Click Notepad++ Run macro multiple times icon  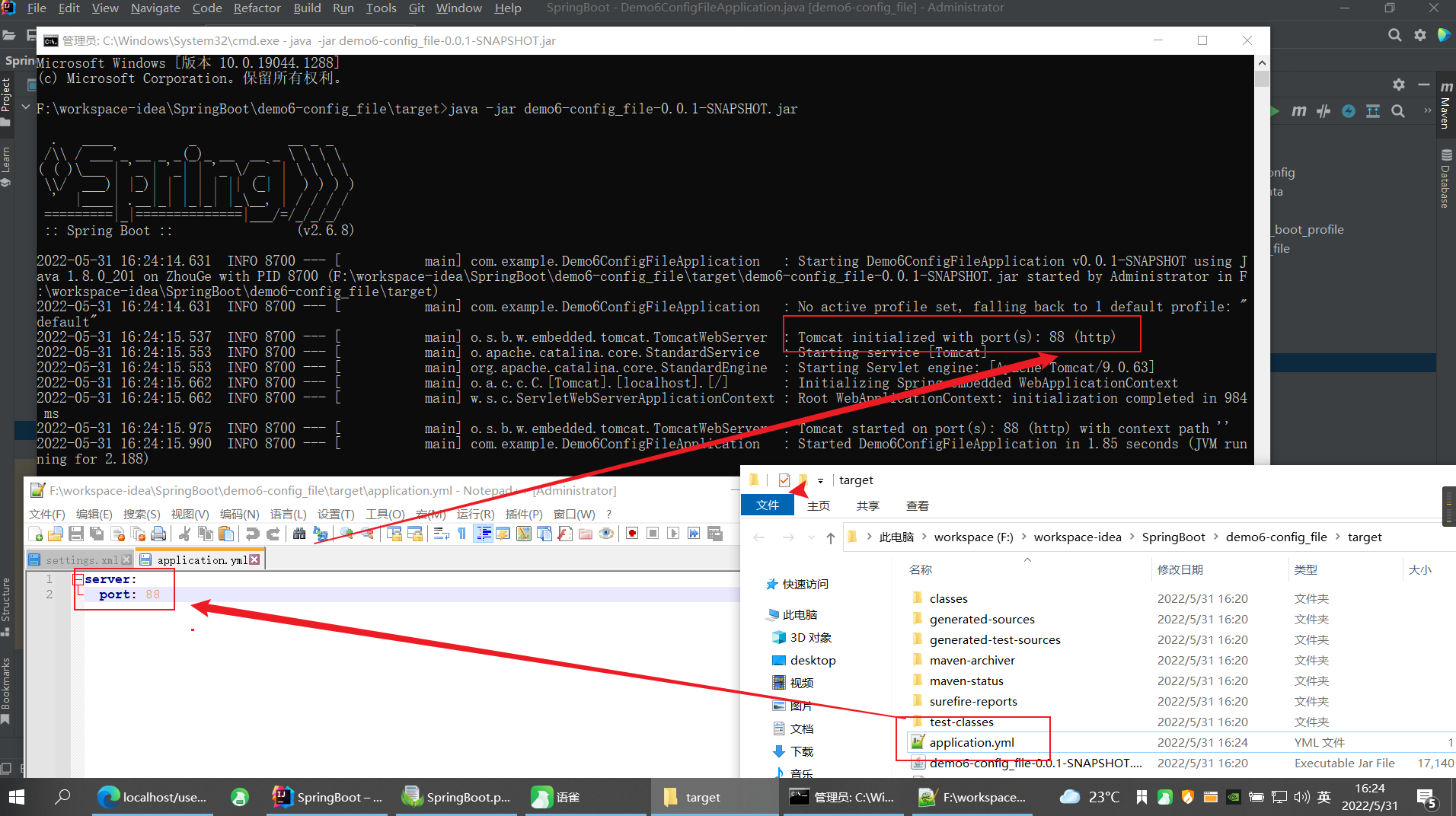[x=694, y=534]
